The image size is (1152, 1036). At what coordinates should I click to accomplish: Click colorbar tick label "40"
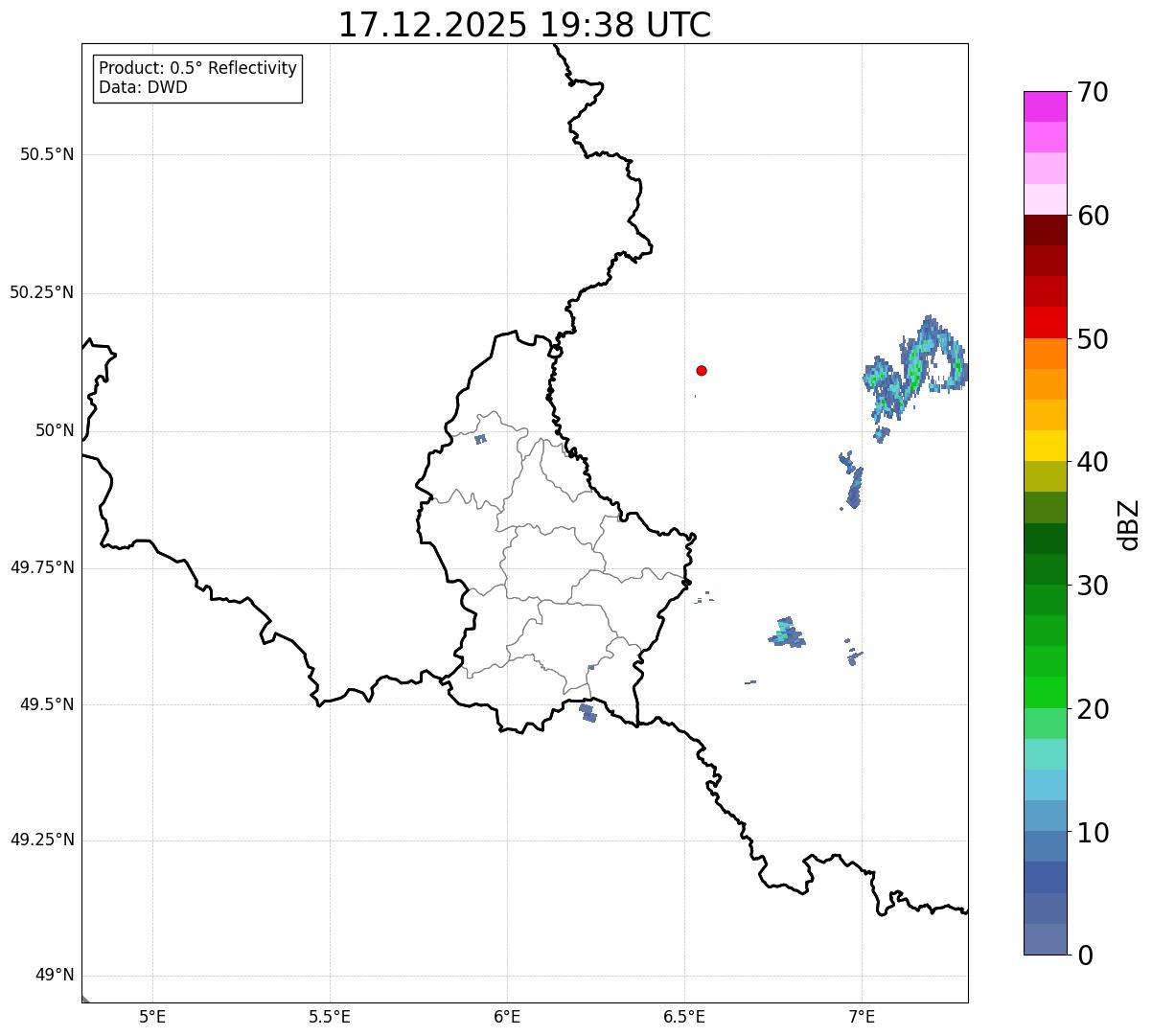tap(1093, 462)
